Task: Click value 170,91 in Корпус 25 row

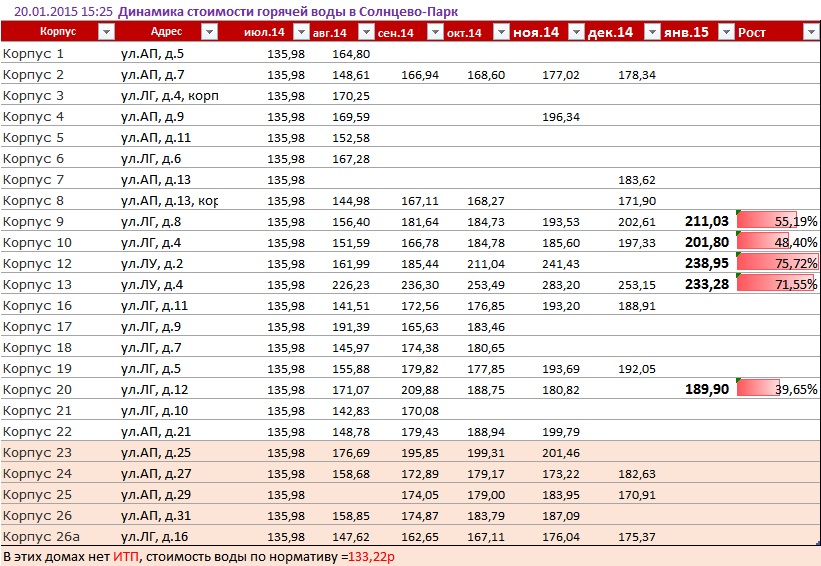Action: coord(637,494)
